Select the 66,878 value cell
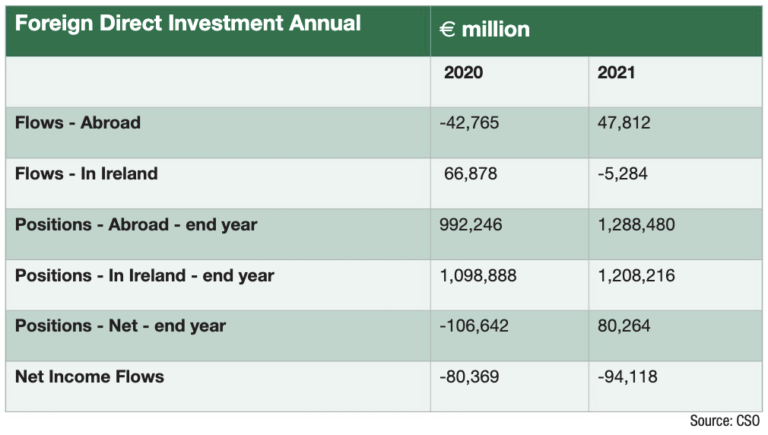The image size is (768, 435). click(x=470, y=174)
